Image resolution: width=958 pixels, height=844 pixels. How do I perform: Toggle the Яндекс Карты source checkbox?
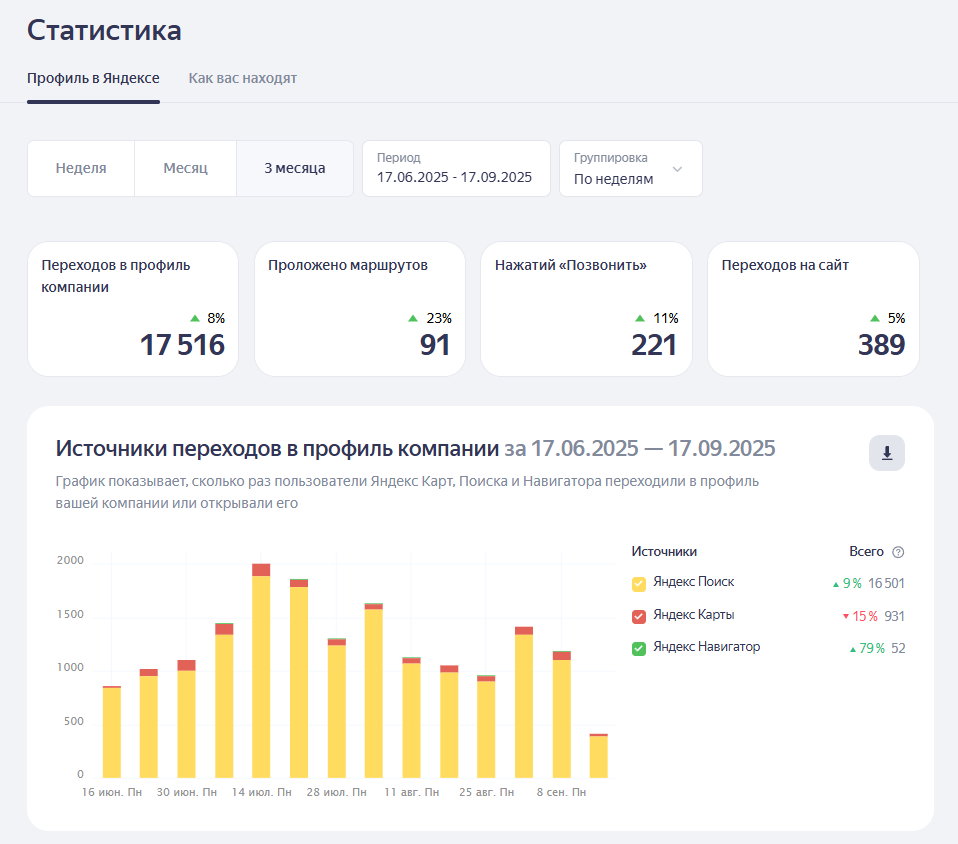(x=639, y=616)
